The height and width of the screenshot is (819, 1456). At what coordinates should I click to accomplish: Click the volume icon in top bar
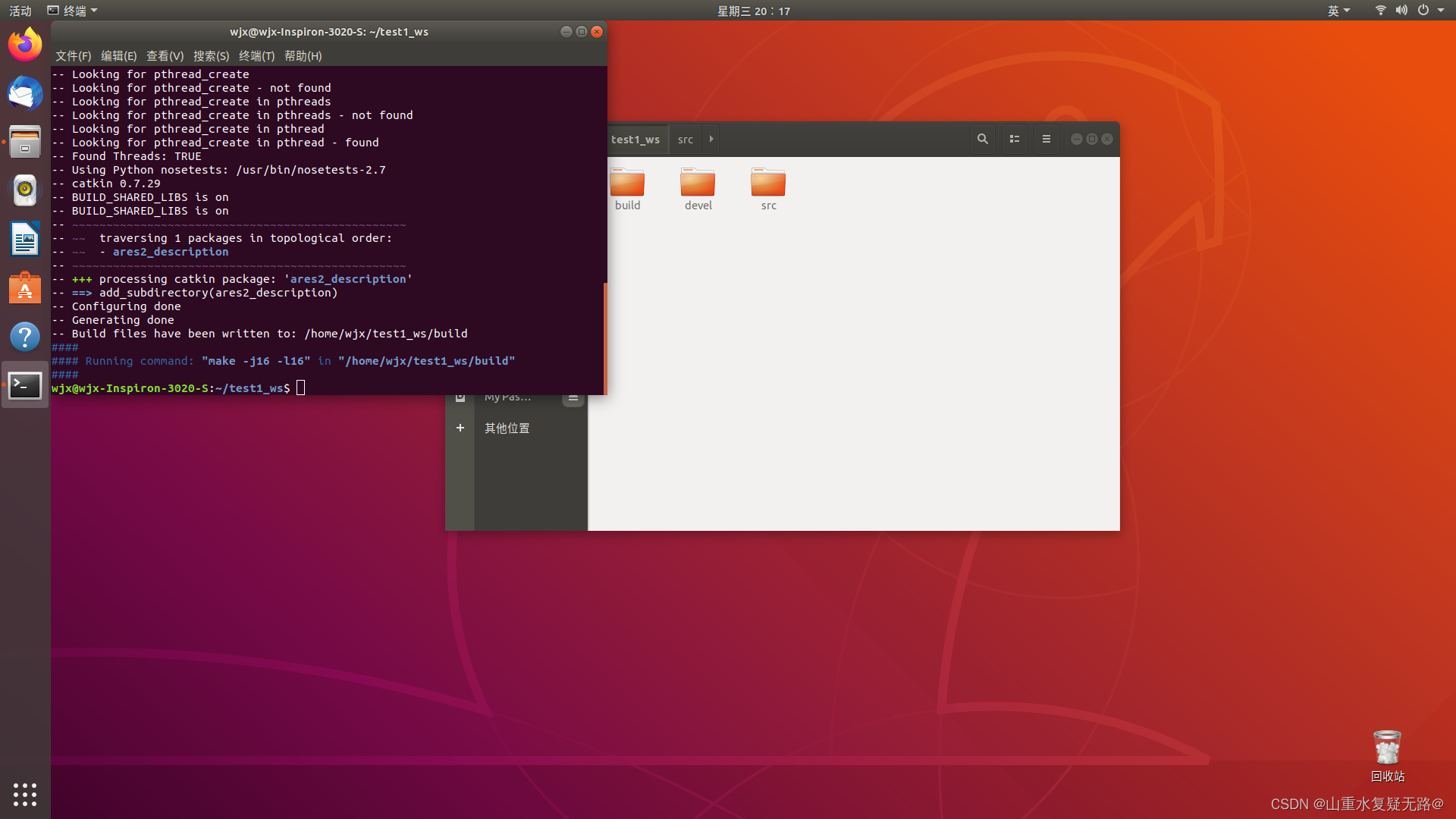coord(1401,11)
